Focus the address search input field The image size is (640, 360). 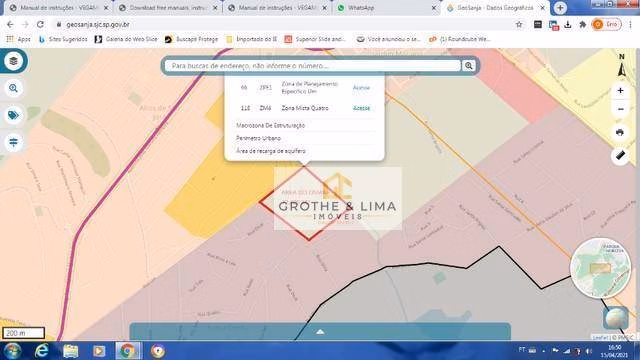pos(313,66)
